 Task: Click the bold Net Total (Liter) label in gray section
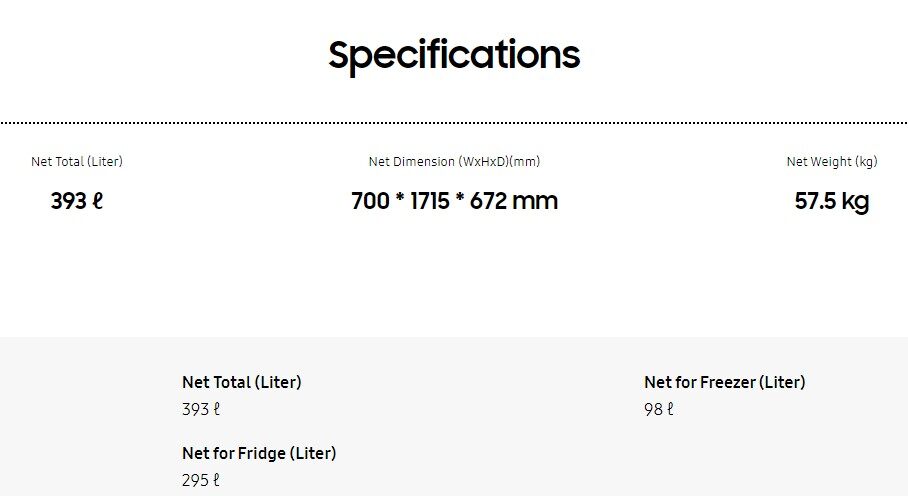tap(242, 382)
